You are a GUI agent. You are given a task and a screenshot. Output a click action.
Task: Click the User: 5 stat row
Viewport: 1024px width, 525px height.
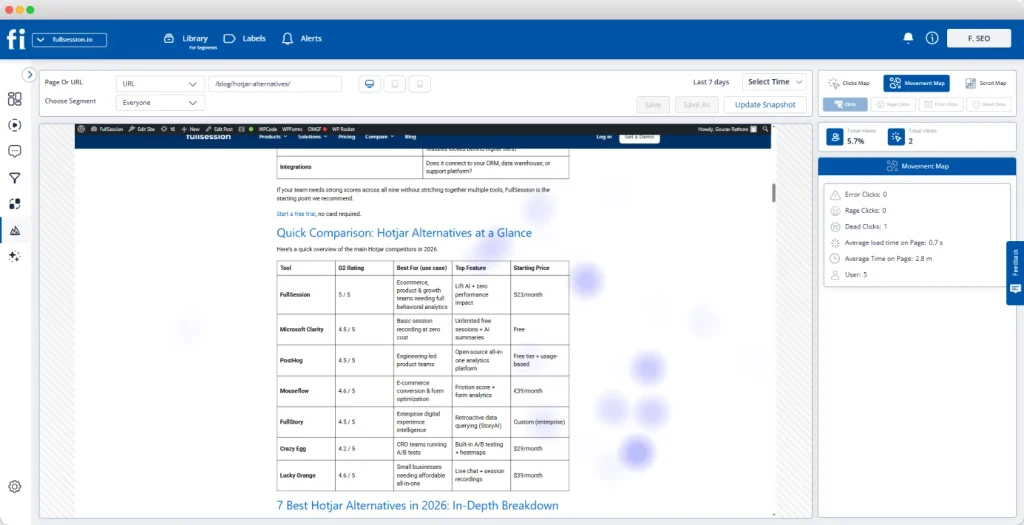848,275
